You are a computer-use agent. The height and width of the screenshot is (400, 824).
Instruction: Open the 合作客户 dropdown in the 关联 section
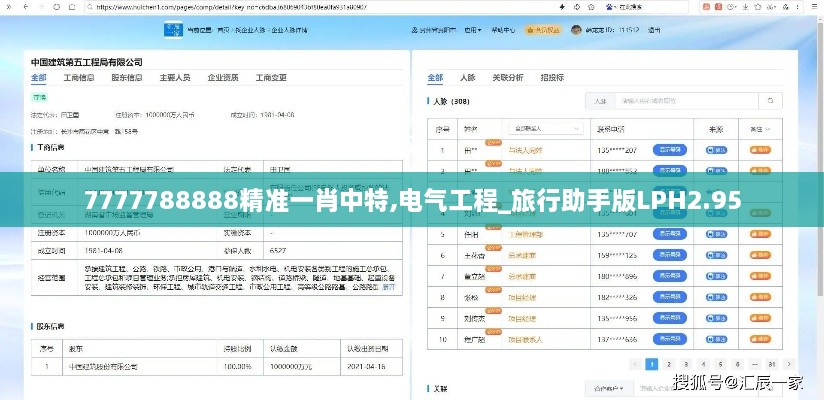tap(608, 389)
